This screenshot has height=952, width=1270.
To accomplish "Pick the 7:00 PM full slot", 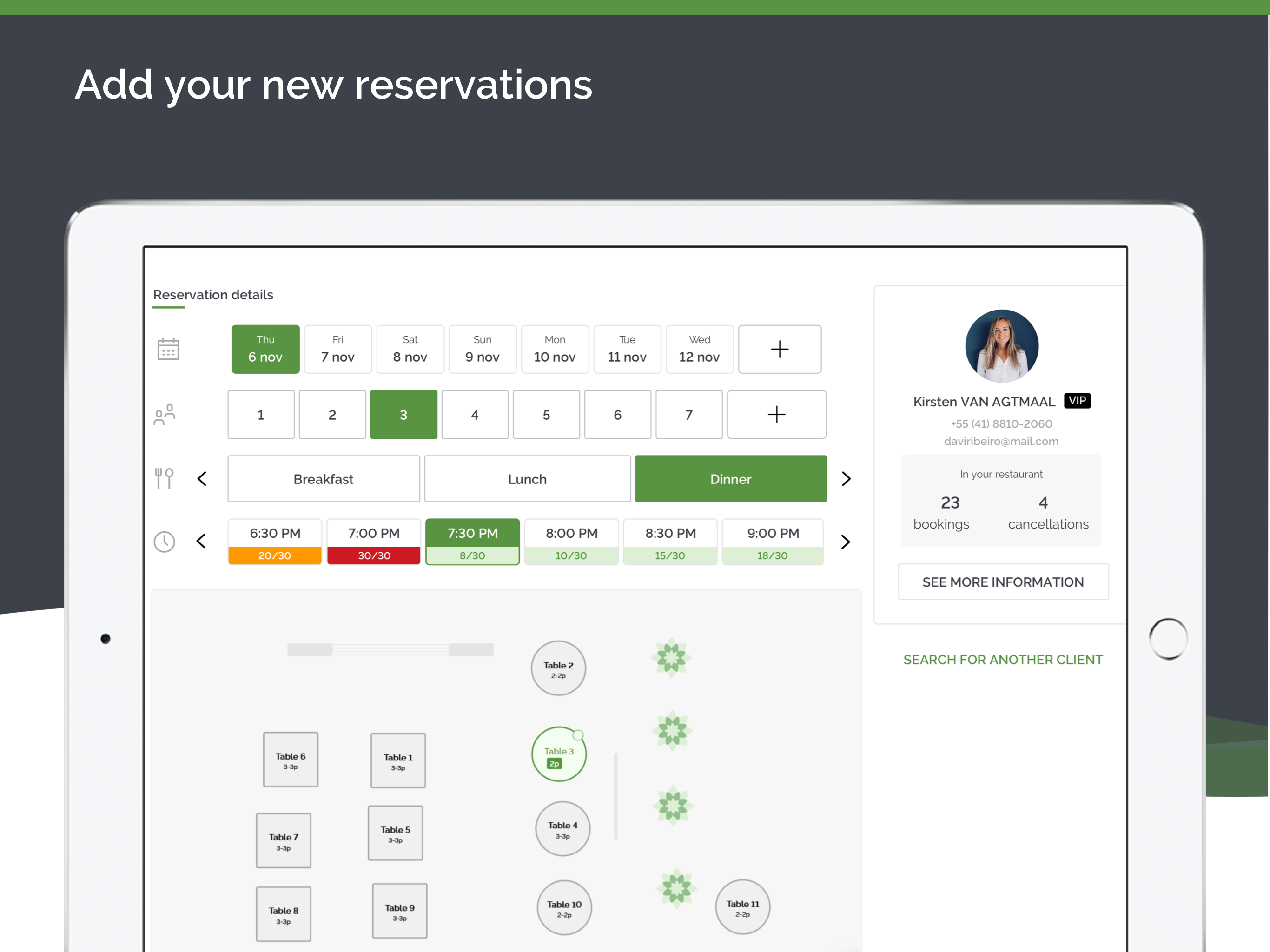I will click(374, 542).
